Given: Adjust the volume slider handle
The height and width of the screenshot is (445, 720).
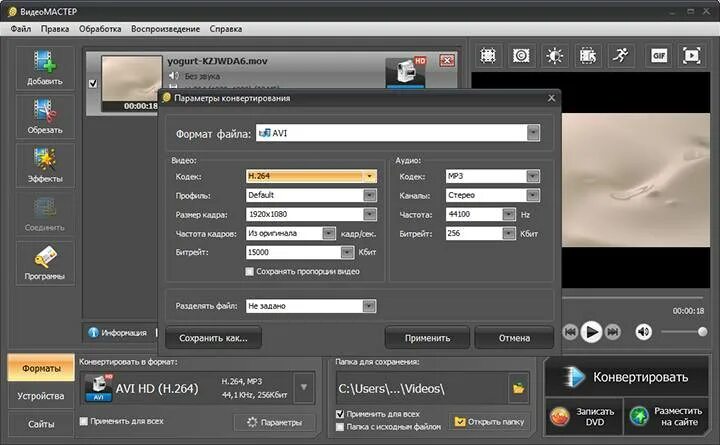Looking at the screenshot, I should (x=702, y=332).
